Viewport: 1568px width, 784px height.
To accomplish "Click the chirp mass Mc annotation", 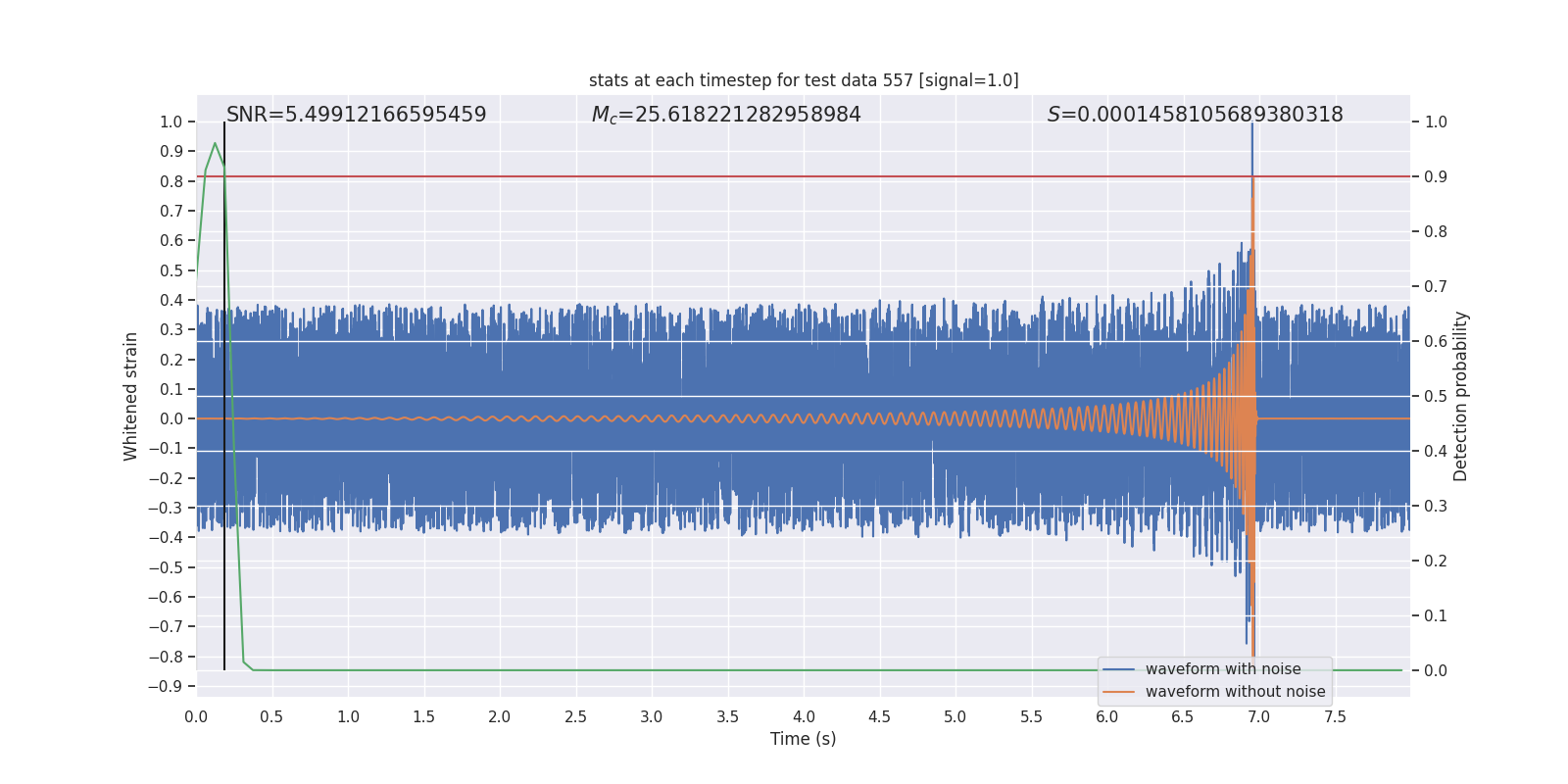I will [x=726, y=115].
